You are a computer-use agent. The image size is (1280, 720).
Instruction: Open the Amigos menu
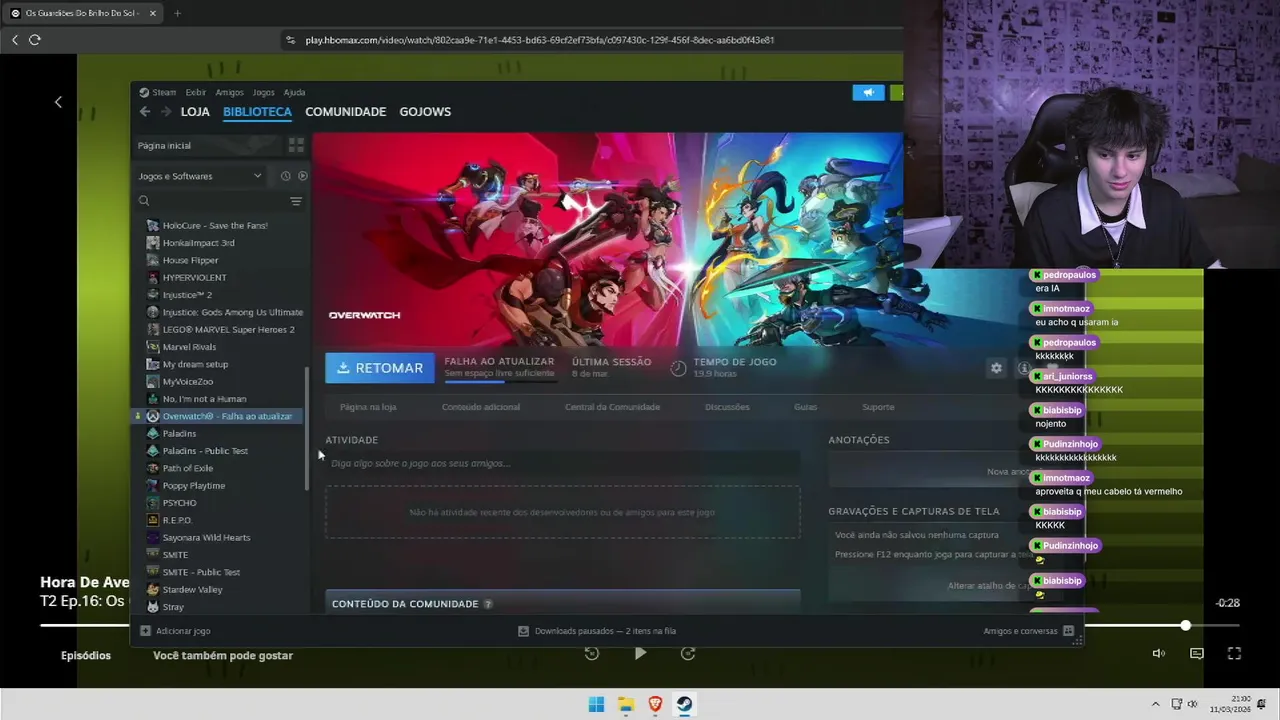pyautogui.click(x=229, y=92)
